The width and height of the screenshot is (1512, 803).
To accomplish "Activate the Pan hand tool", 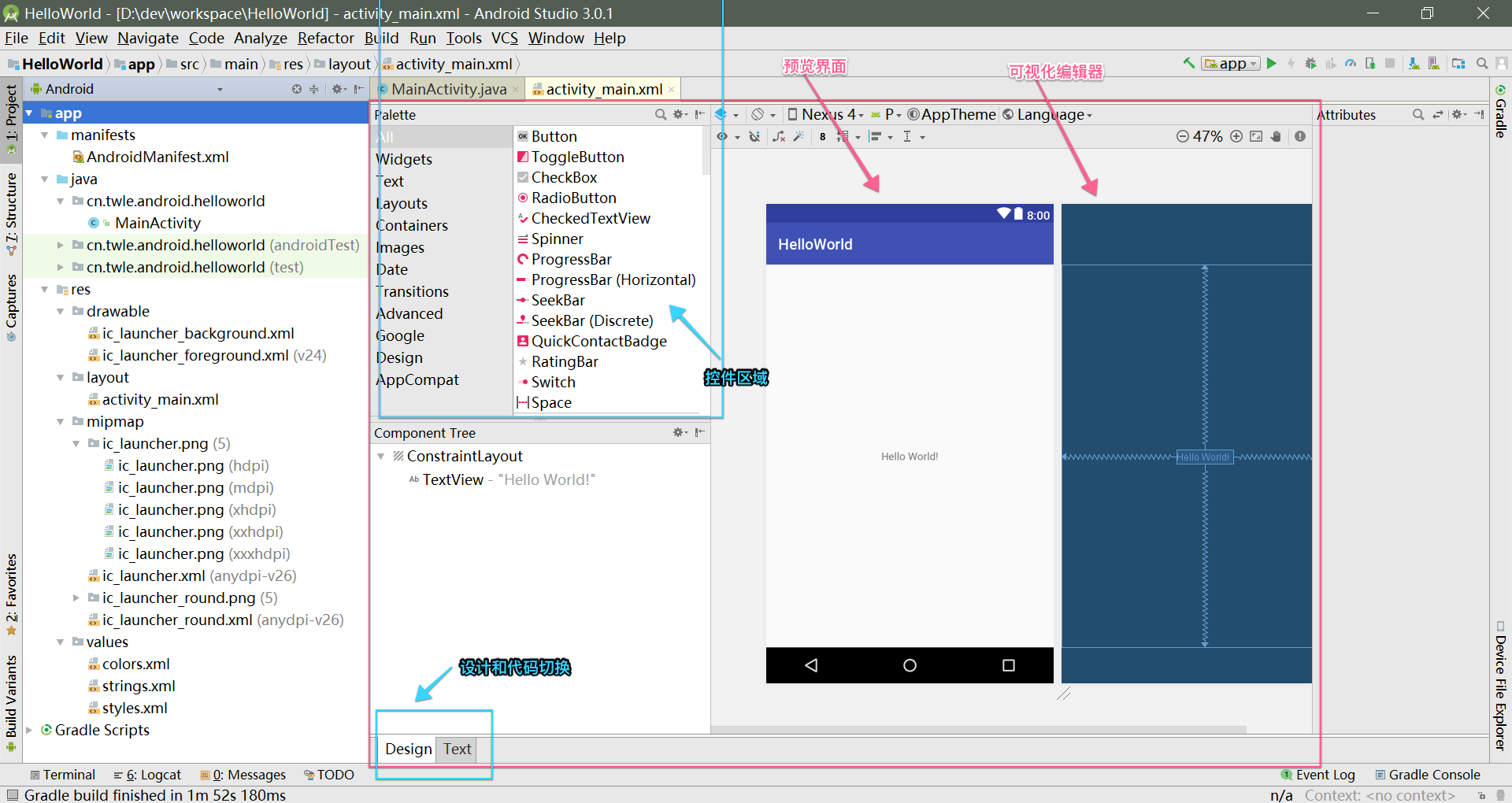I will click(x=1276, y=136).
